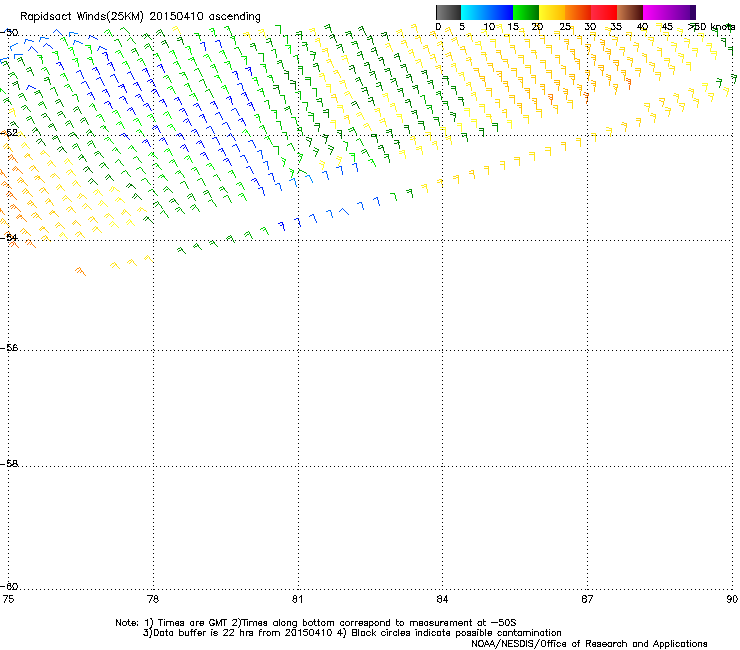740x650 pixels.
Task: Click the cyan-to-blue segment of the color scale
Action: pyautogui.click(x=487, y=12)
